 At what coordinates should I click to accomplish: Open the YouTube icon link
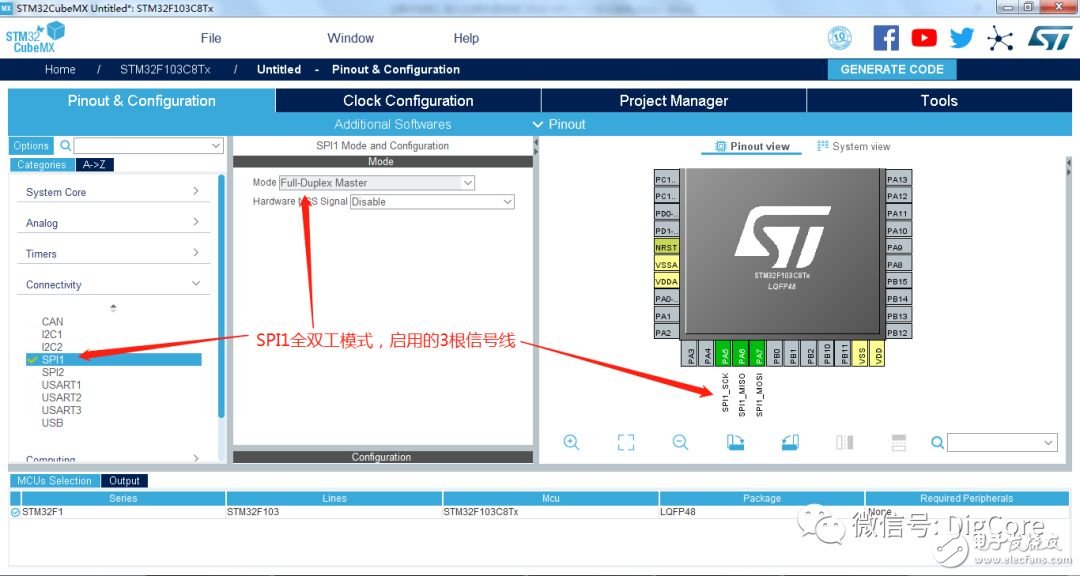(x=924, y=38)
